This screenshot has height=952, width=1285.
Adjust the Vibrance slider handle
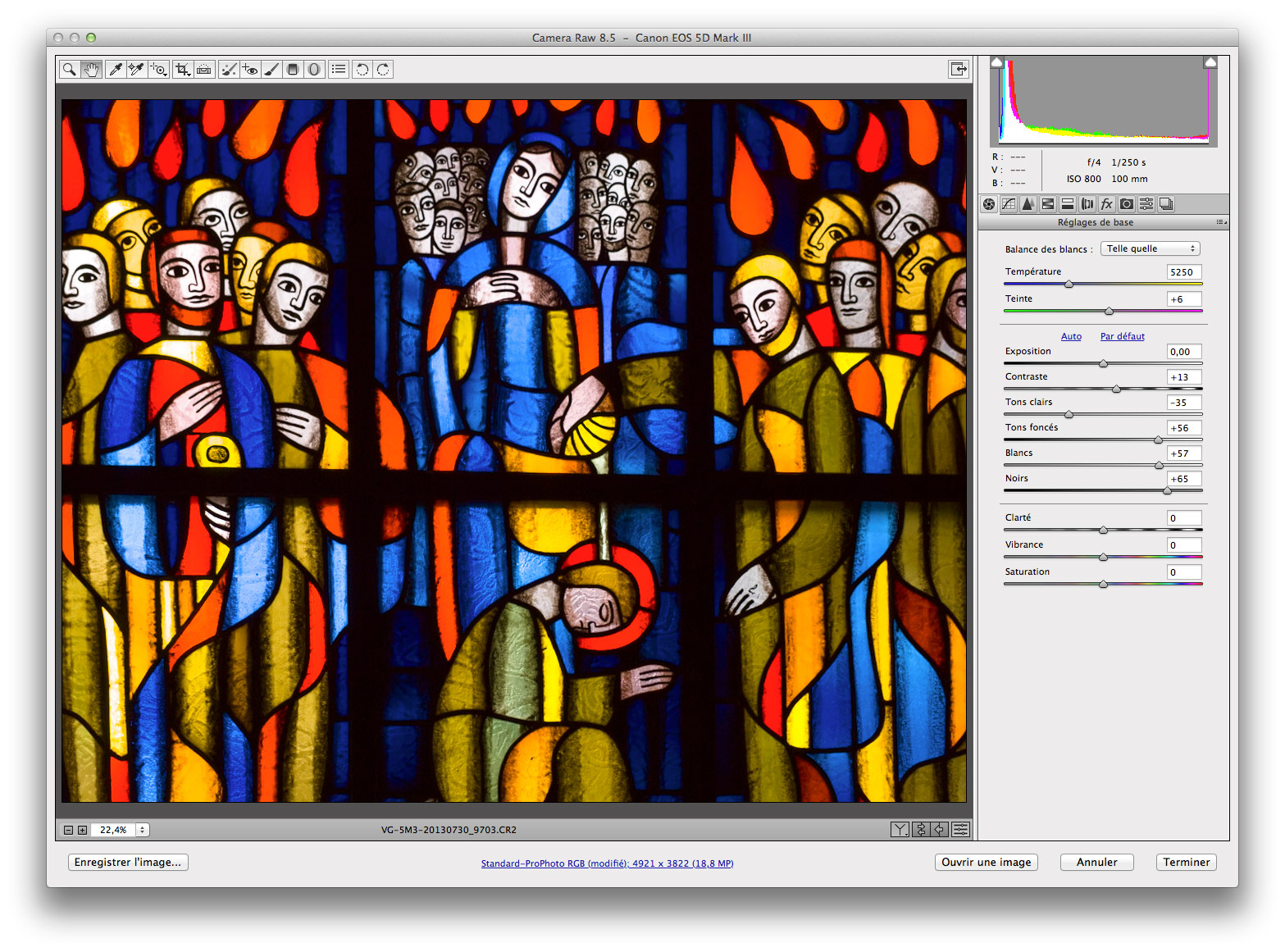1103,557
